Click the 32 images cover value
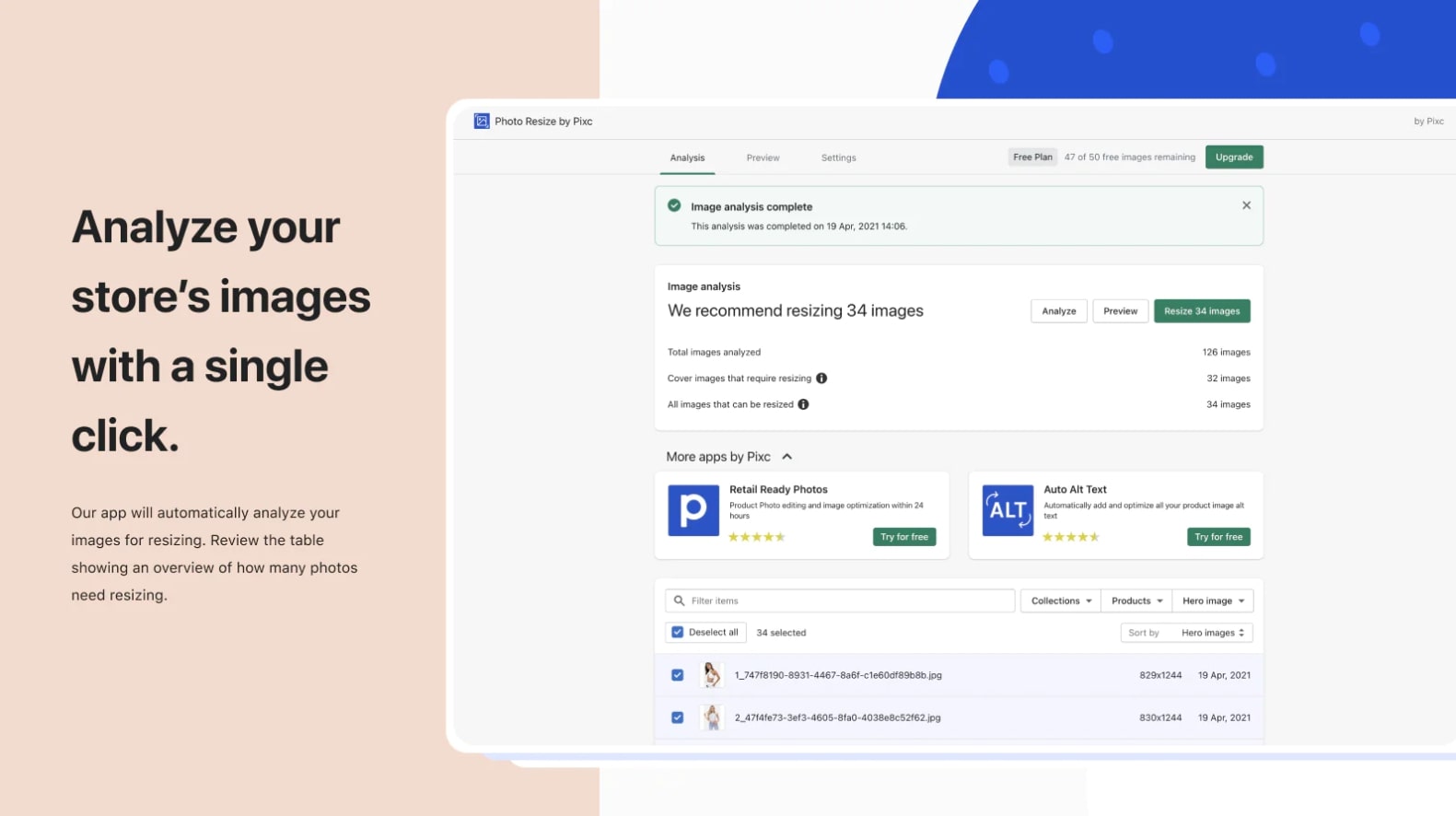Image resolution: width=1456 pixels, height=816 pixels. tap(1229, 379)
